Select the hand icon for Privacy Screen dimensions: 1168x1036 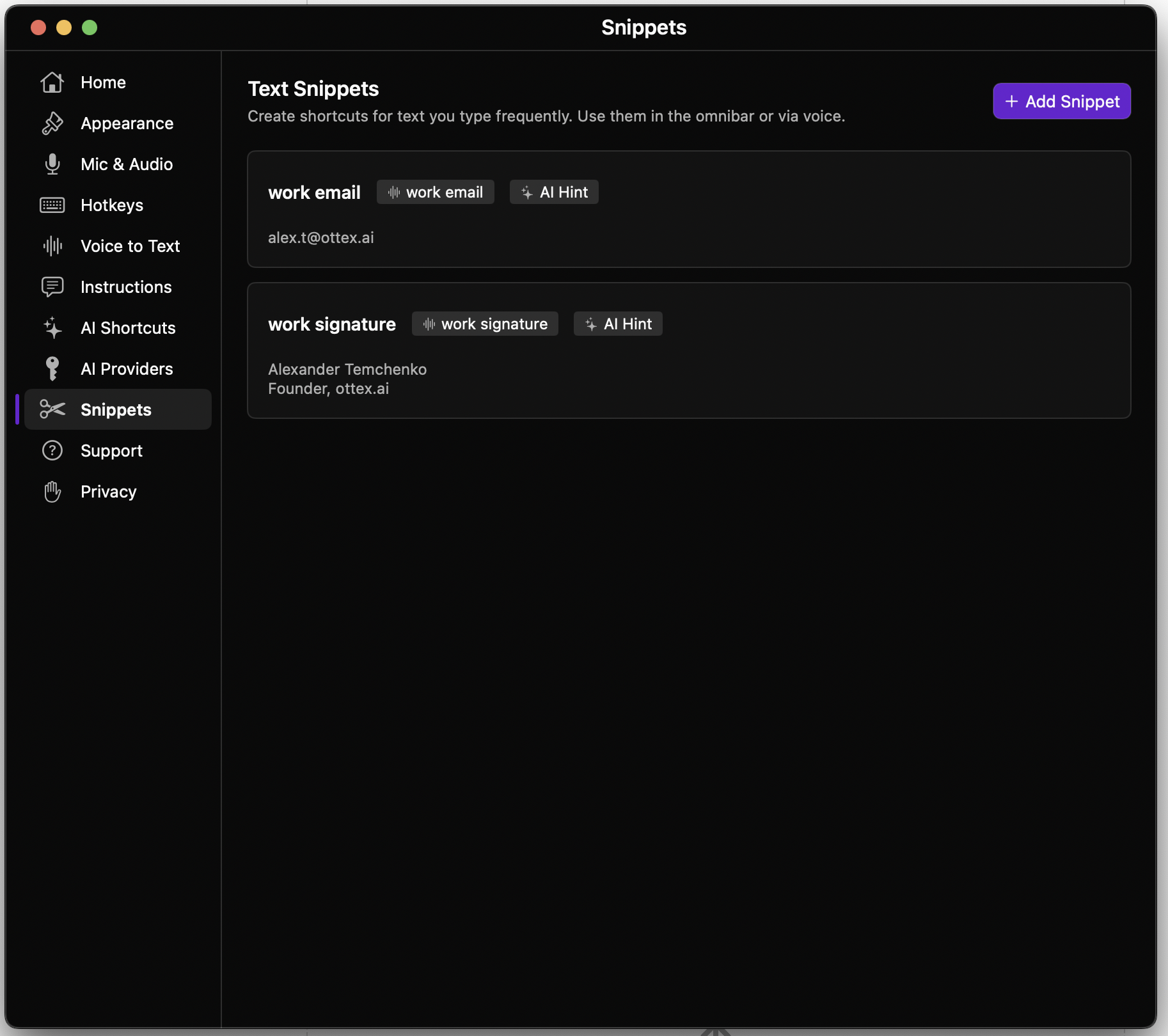pyautogui.click(x=52, y=491)
